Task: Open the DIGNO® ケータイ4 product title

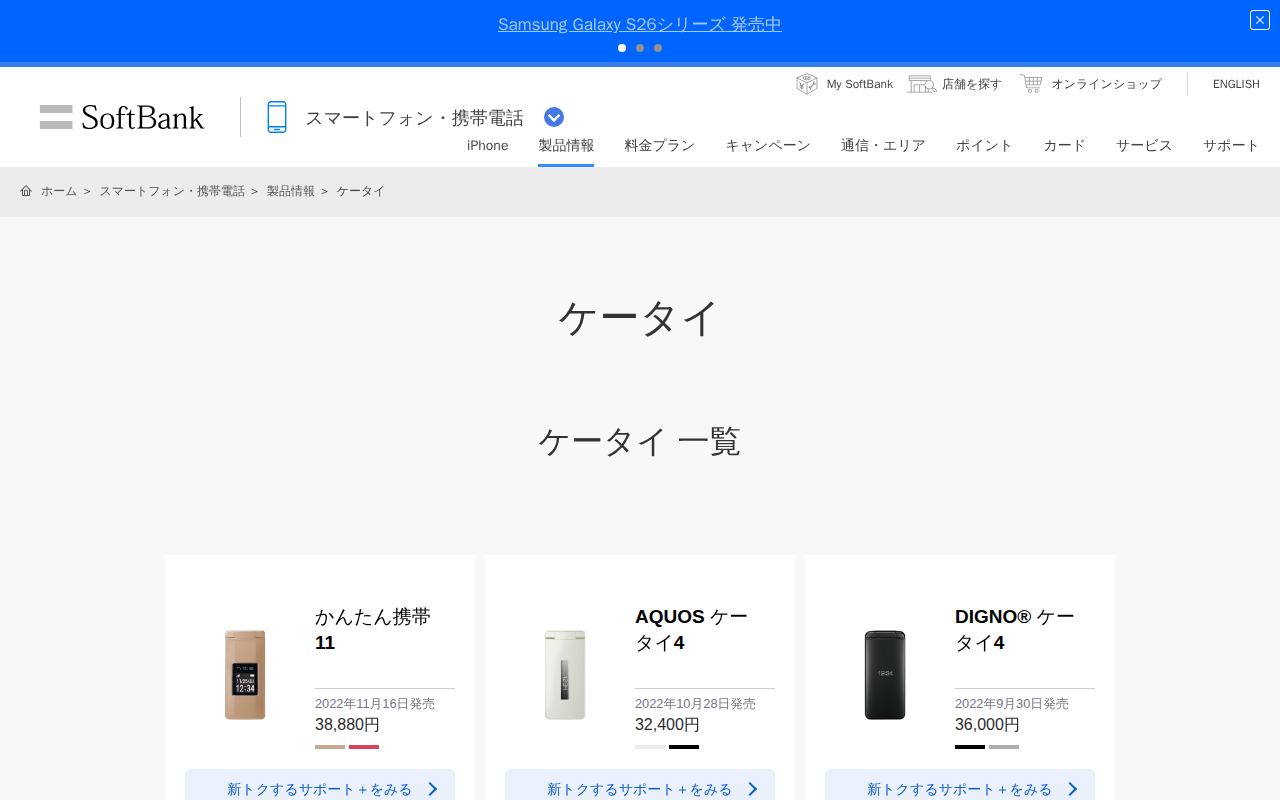Action: click(x=1015, y=630)
